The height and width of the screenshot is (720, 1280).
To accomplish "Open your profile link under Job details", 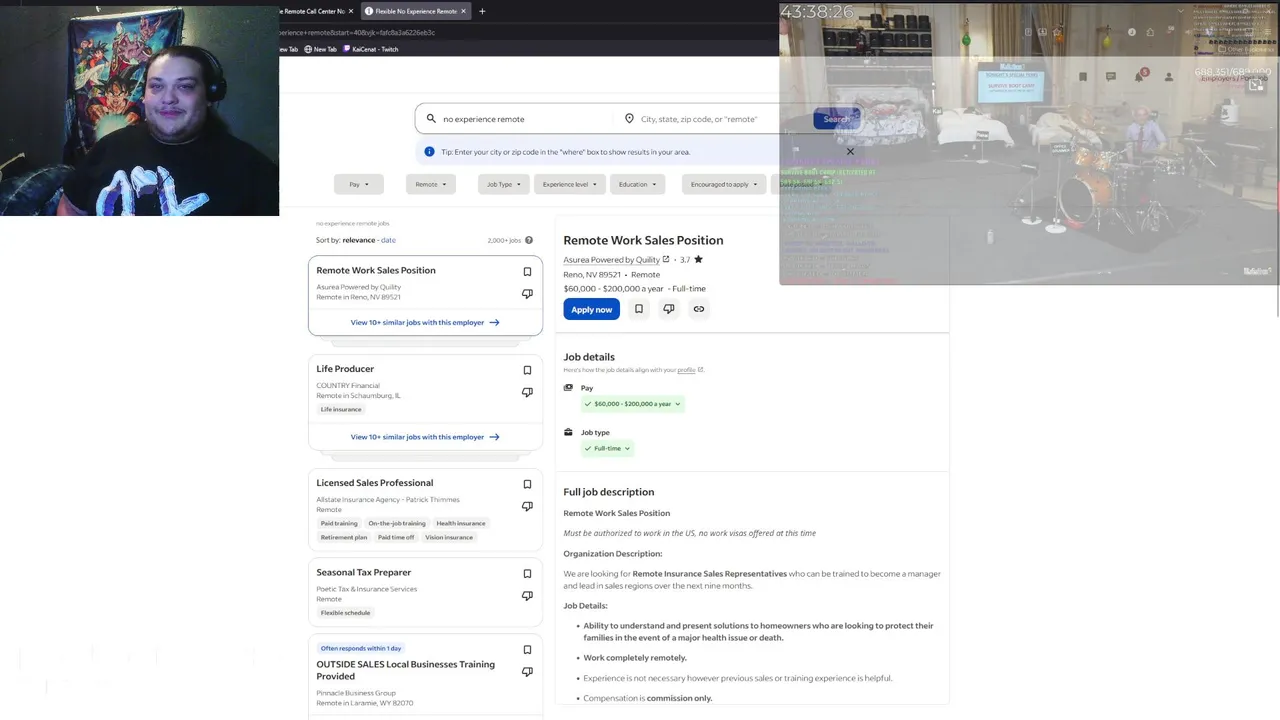I will 686,370.
